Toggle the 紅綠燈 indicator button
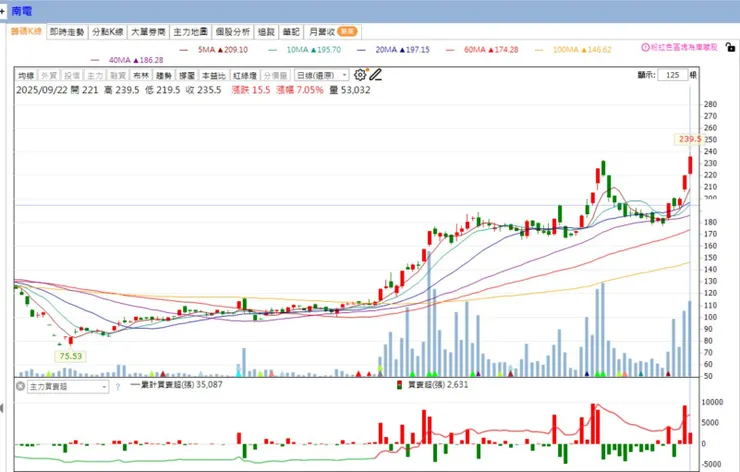 click(x=245, y=76)
